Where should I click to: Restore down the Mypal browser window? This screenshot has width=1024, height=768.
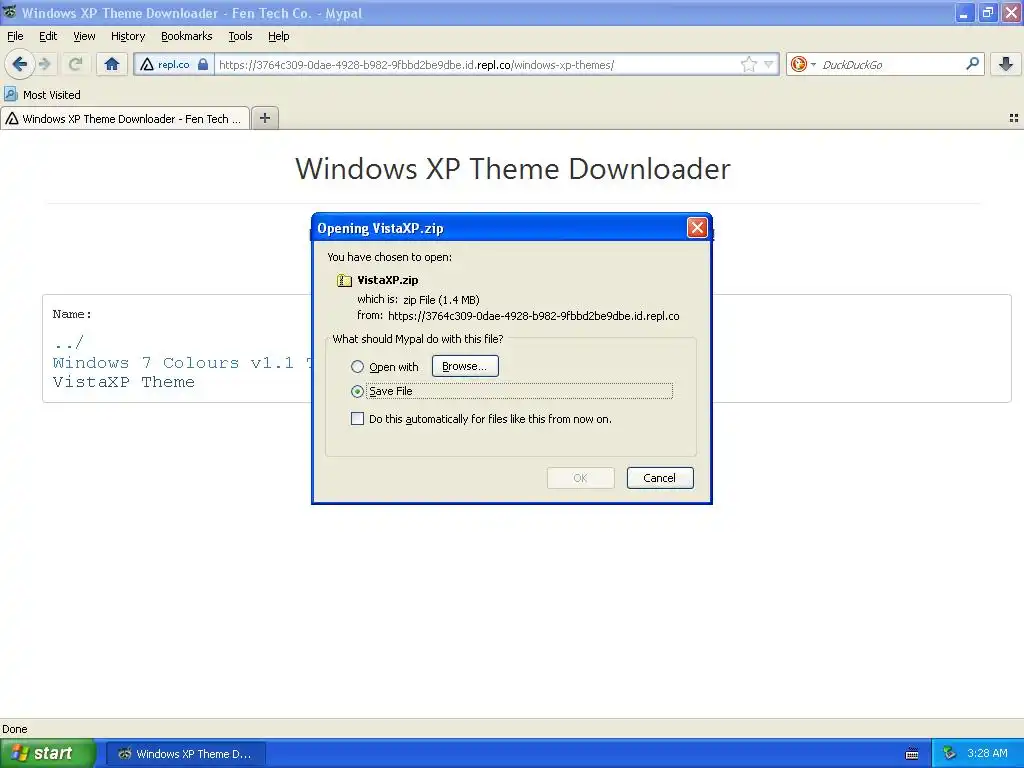[x=987, y=13]
